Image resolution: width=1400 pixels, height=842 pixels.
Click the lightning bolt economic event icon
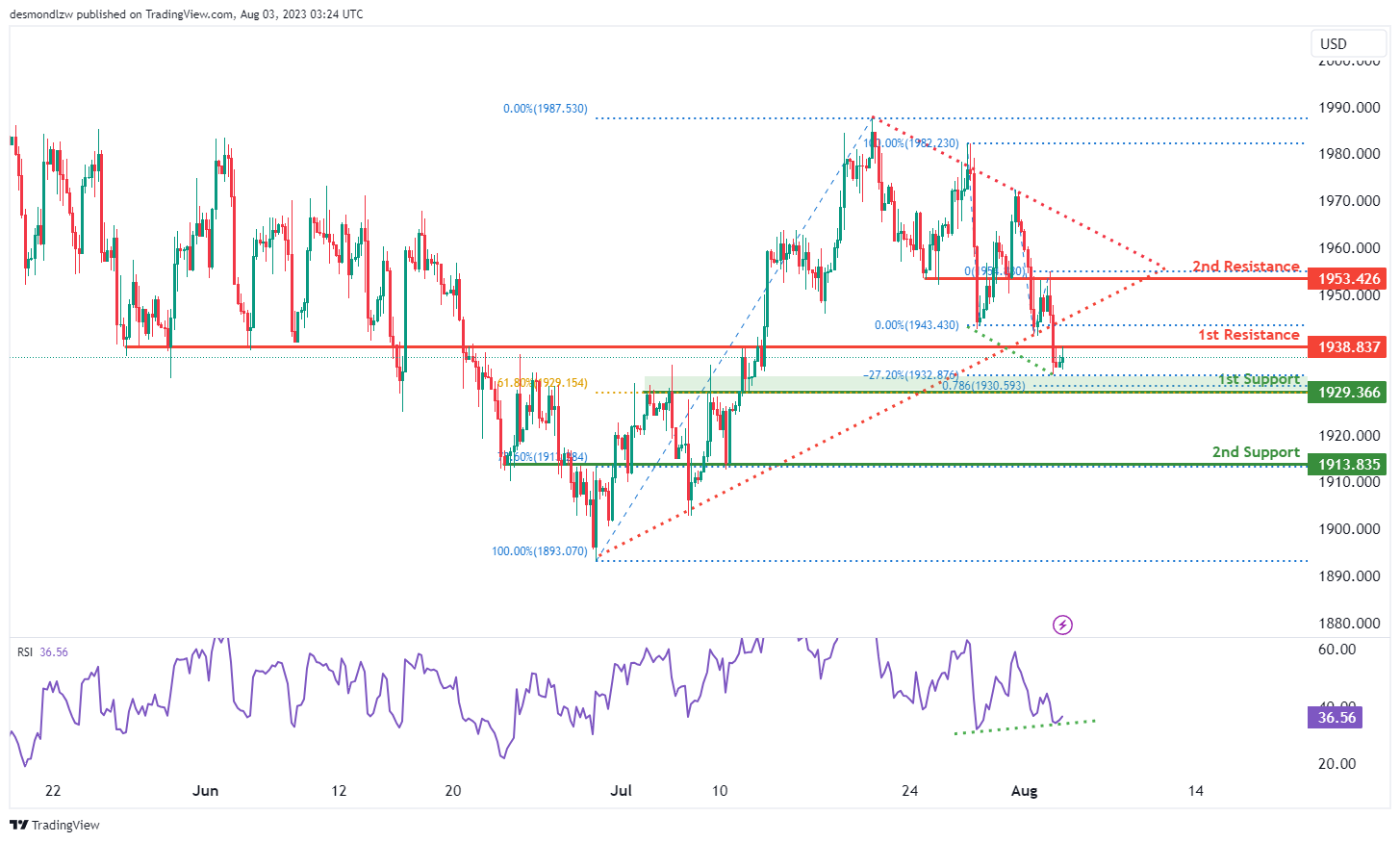coord(1062,625)
